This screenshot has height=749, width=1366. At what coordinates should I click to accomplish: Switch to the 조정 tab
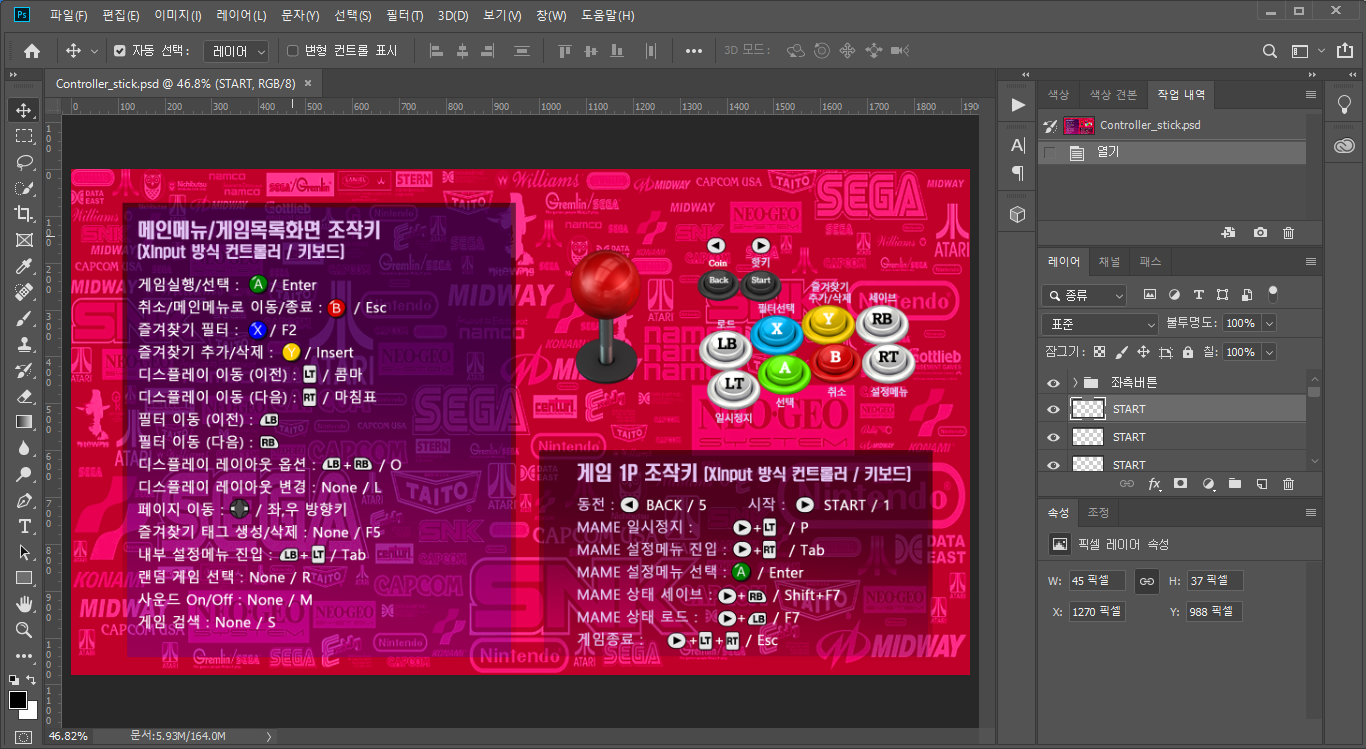point(1098,512)
